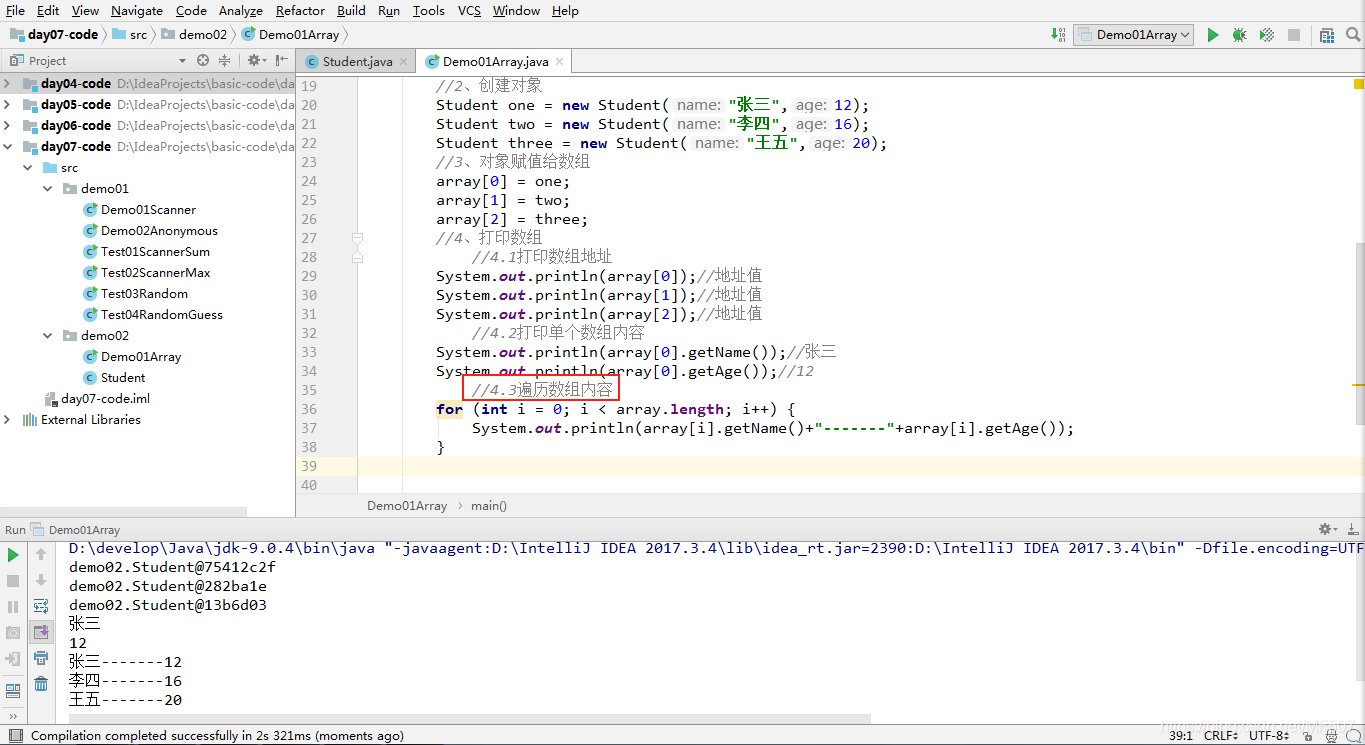Rerun Demo01Array in the Run panel
The width and height of the screenshot is (1365, 745).
[13, 554]
